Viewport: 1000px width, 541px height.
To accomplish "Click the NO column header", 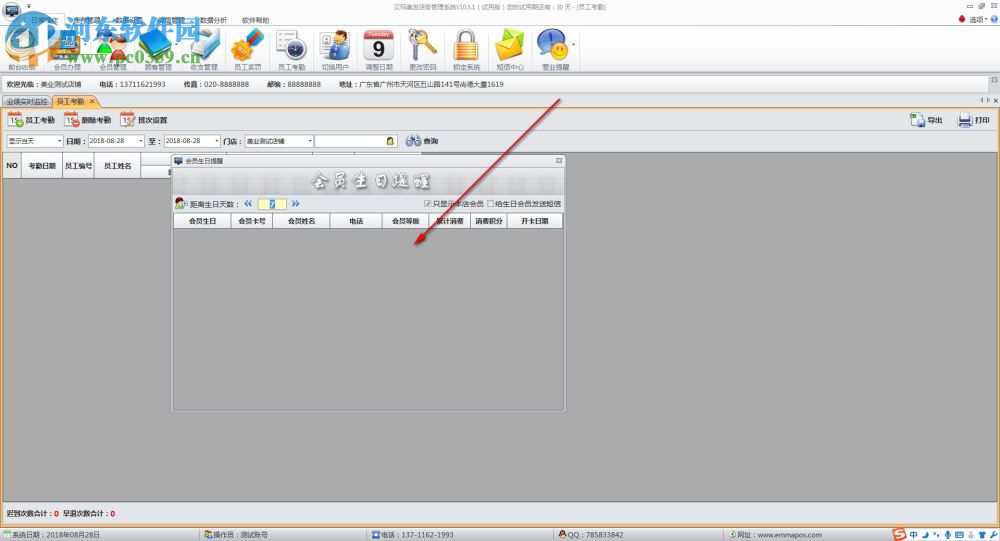I will [12, 165].
